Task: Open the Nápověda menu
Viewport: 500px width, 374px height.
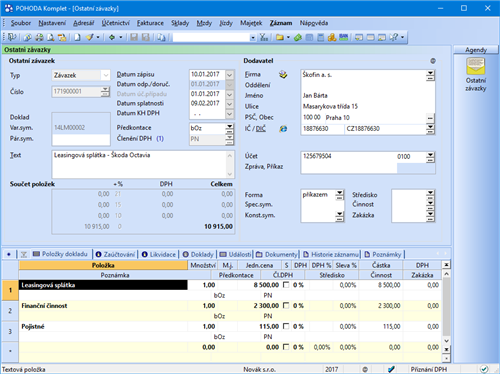Action: tap(314, 23)
